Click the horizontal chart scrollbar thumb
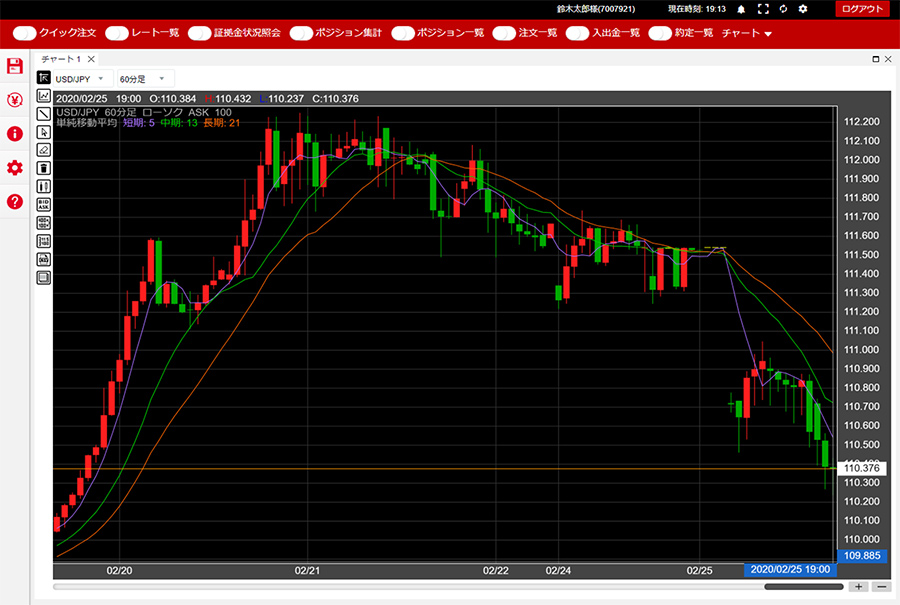Viewport: 900px width, 605px height. 804,587
